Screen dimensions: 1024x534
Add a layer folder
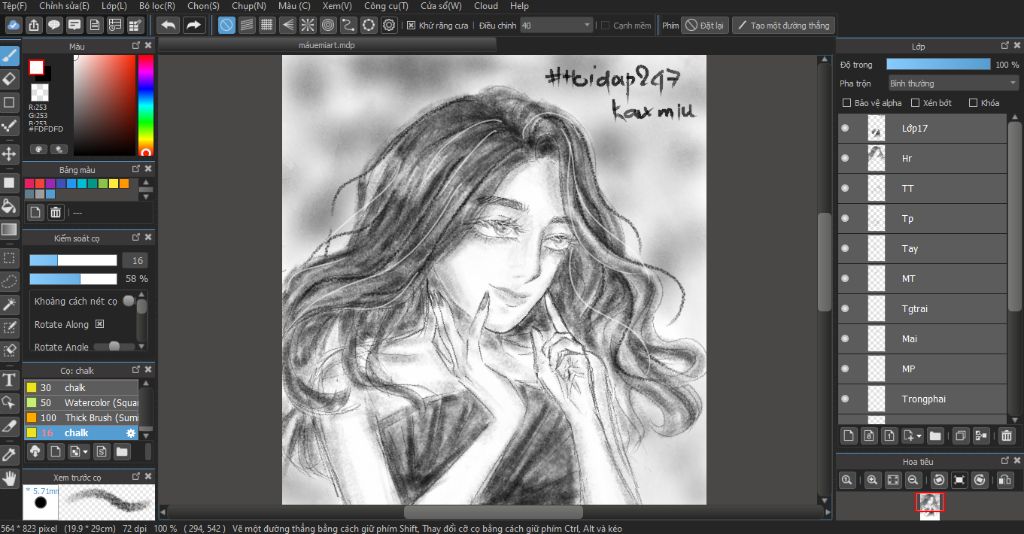[x=935, y=435]
